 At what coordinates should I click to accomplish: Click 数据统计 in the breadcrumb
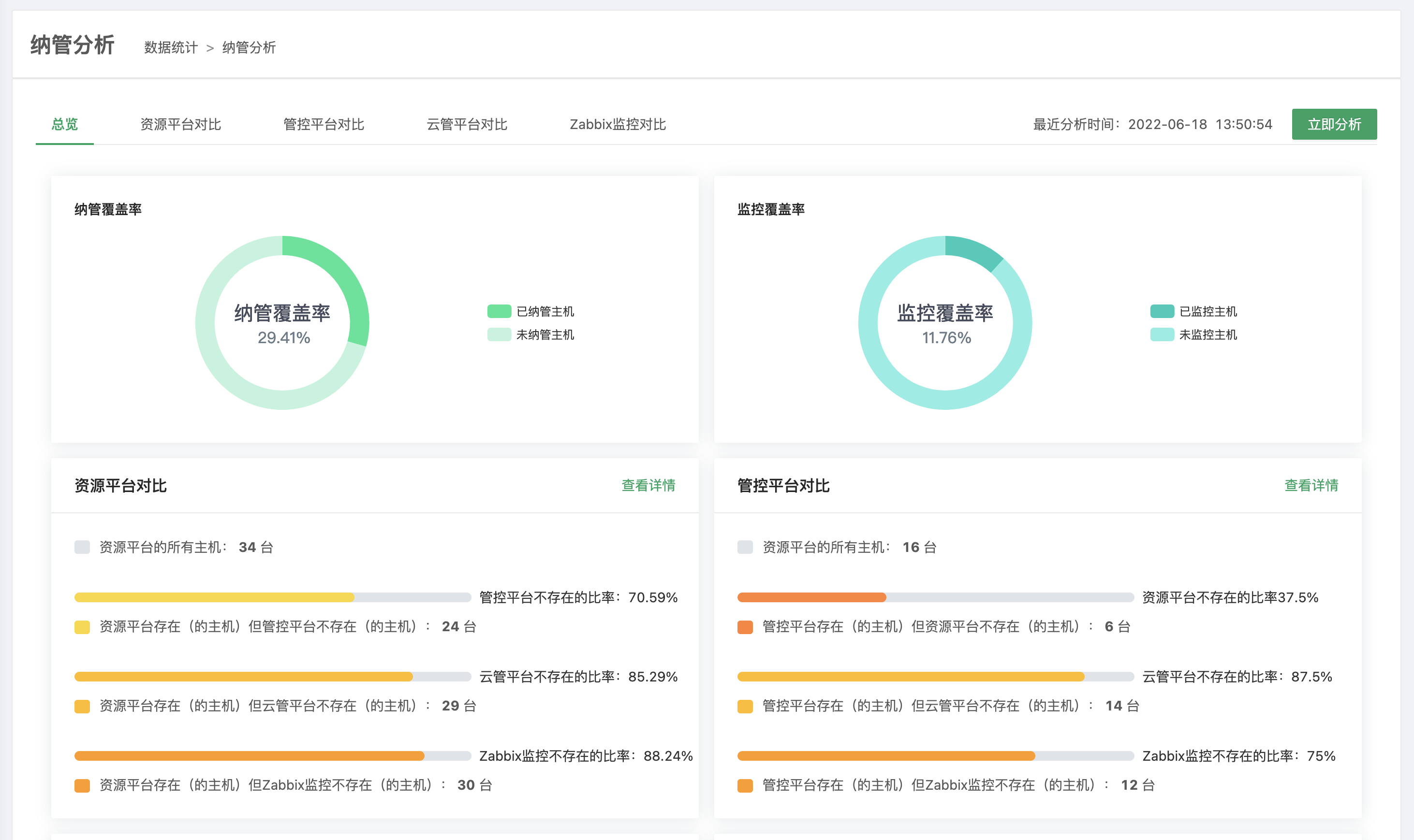[x=171, y=47]
